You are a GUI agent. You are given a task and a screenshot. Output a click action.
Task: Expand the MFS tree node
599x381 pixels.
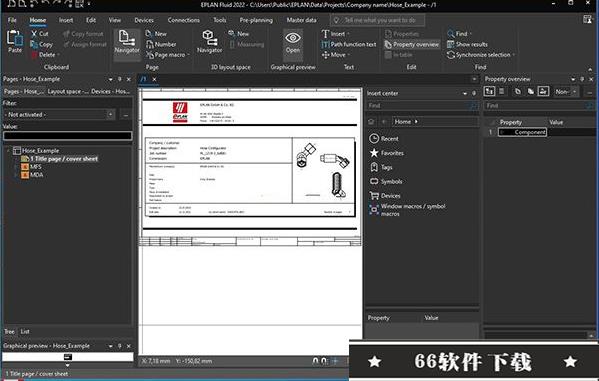tap(16, 167)
